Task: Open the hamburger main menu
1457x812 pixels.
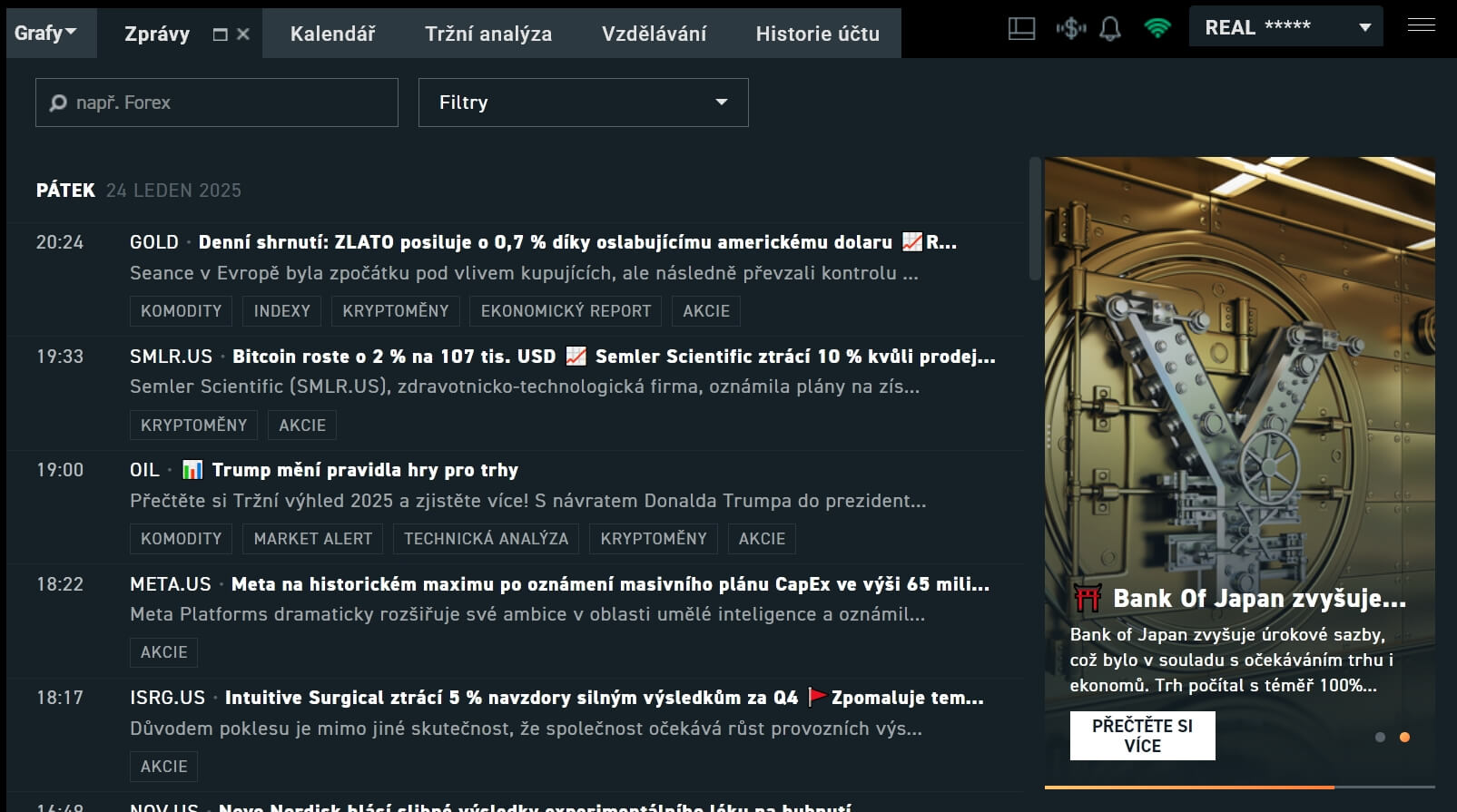Action: point(1421,25)
